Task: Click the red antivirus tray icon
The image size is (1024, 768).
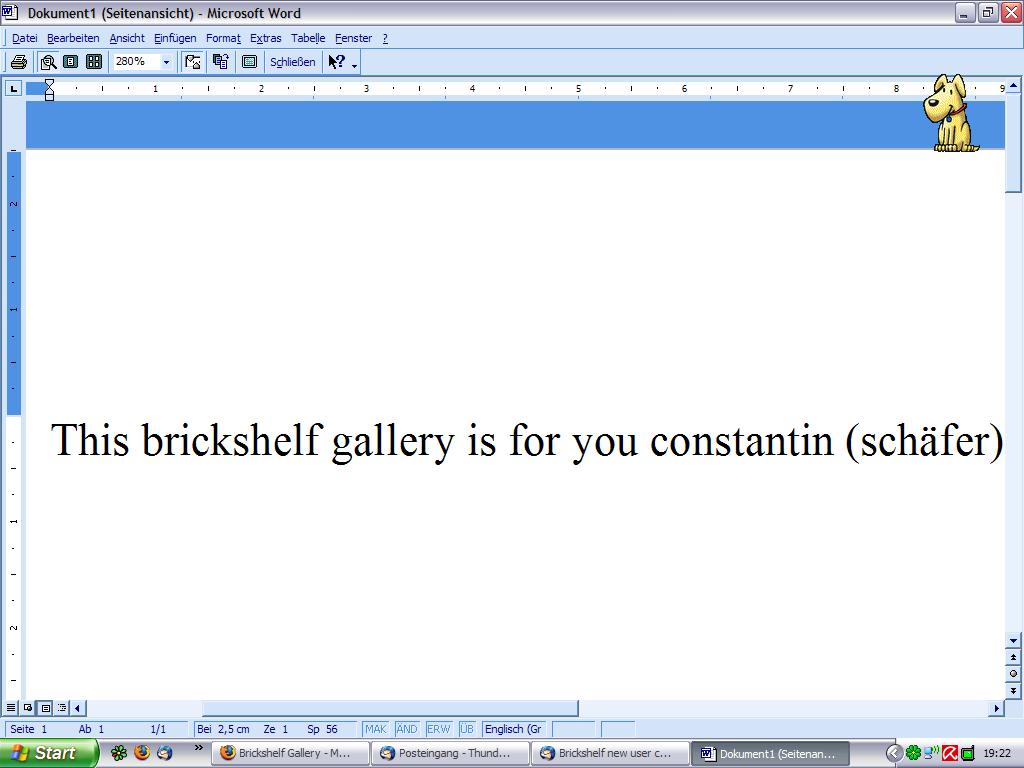Action: [x=950, y=754]
